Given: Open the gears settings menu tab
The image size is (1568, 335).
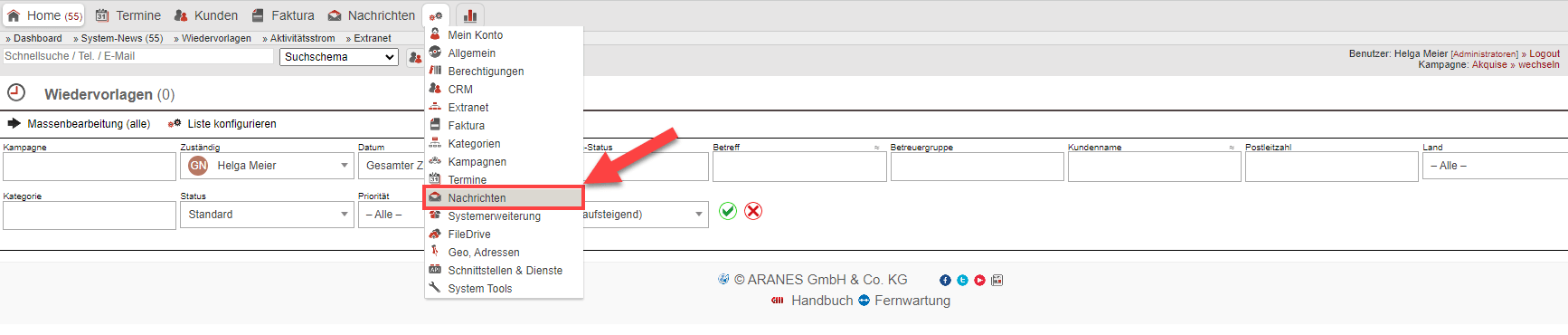Looking at the screenshot, I should coord(436,15).
